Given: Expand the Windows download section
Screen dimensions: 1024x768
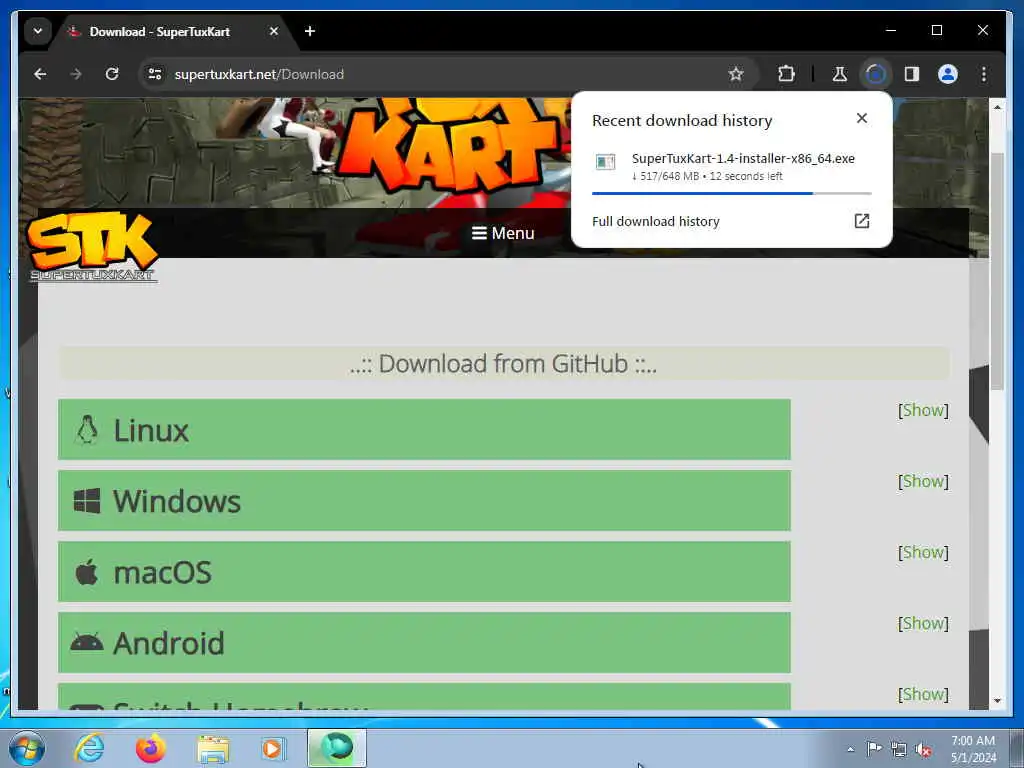Looking at the screenshot, I should [424, 501].
